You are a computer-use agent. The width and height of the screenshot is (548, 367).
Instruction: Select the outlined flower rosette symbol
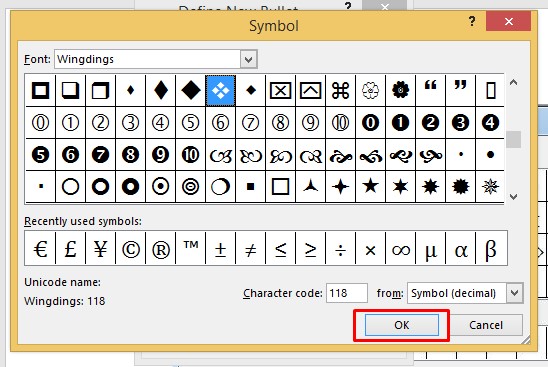pos(371,91)
